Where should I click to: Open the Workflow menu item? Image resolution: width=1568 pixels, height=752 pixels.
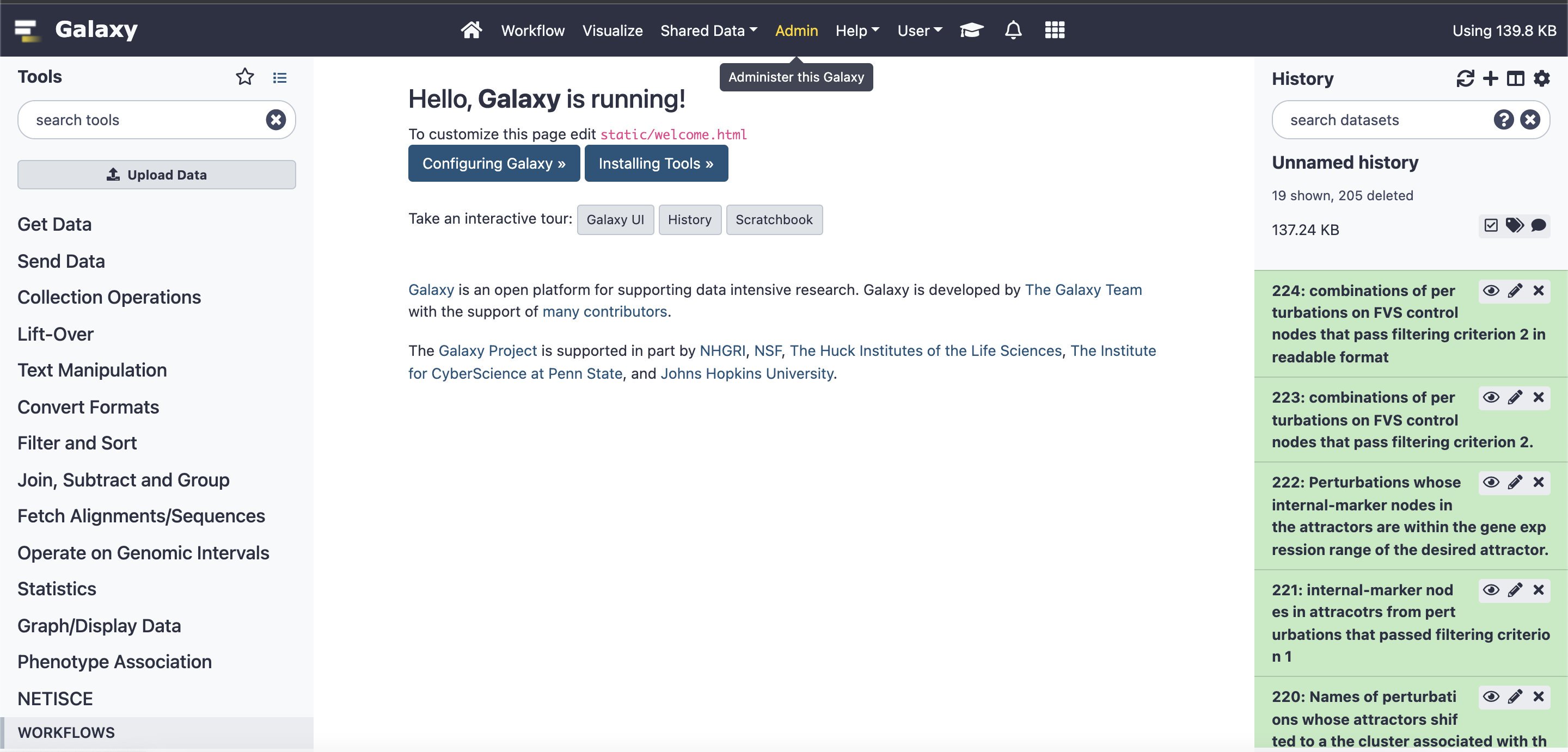(x=532, y=30)
